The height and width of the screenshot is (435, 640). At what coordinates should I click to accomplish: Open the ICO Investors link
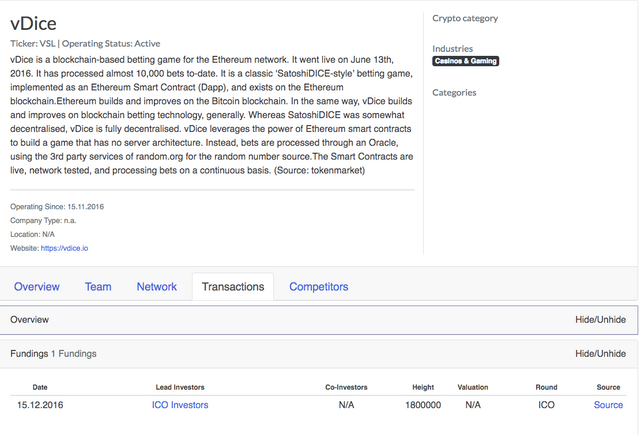(180, 405)
